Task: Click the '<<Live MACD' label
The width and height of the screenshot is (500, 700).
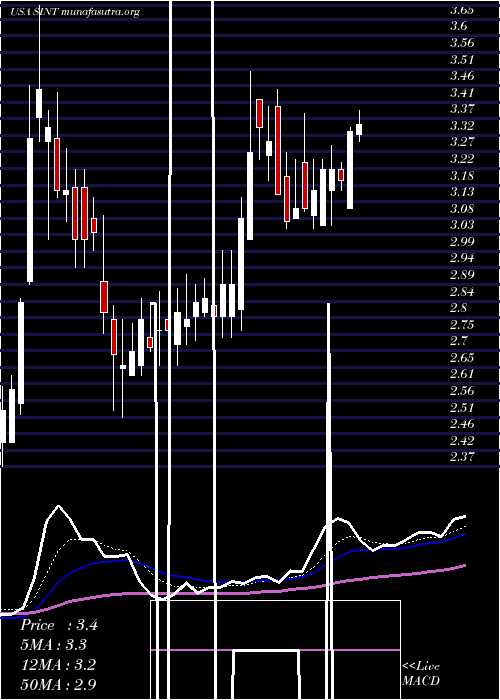Action: (421, 674)
